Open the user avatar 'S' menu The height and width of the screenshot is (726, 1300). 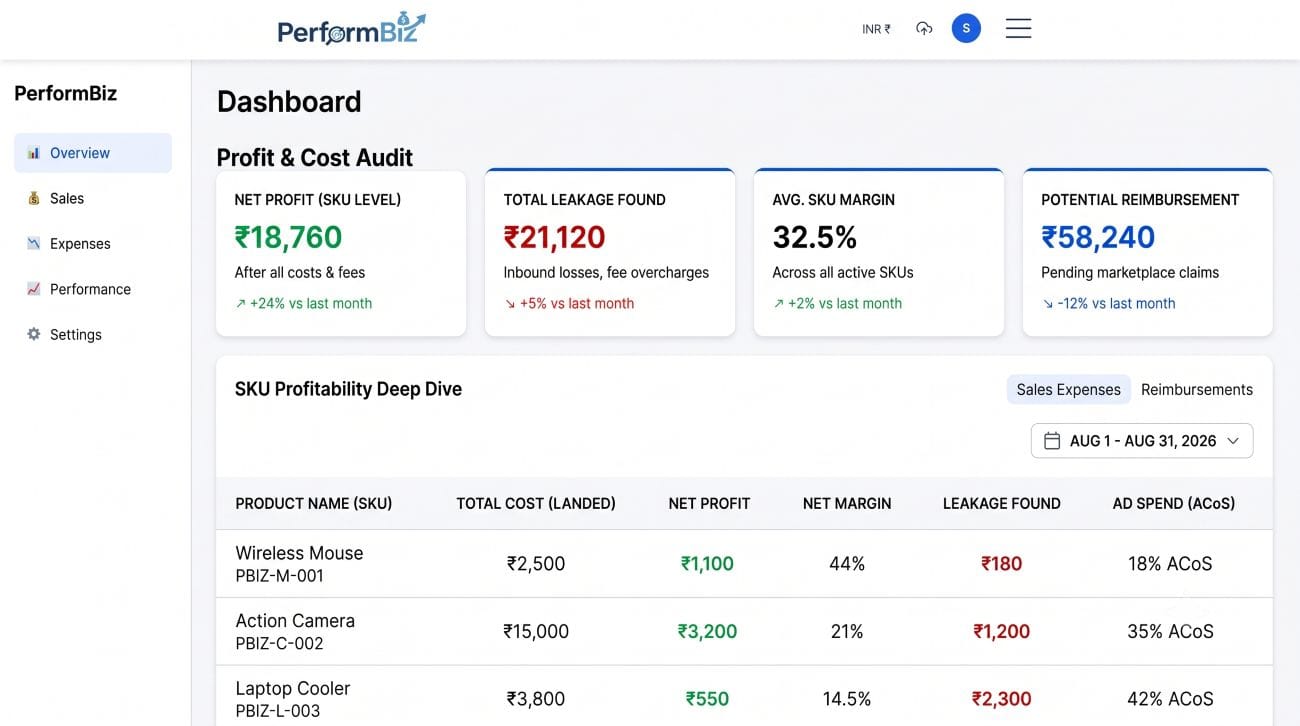[x=966, y=29]
